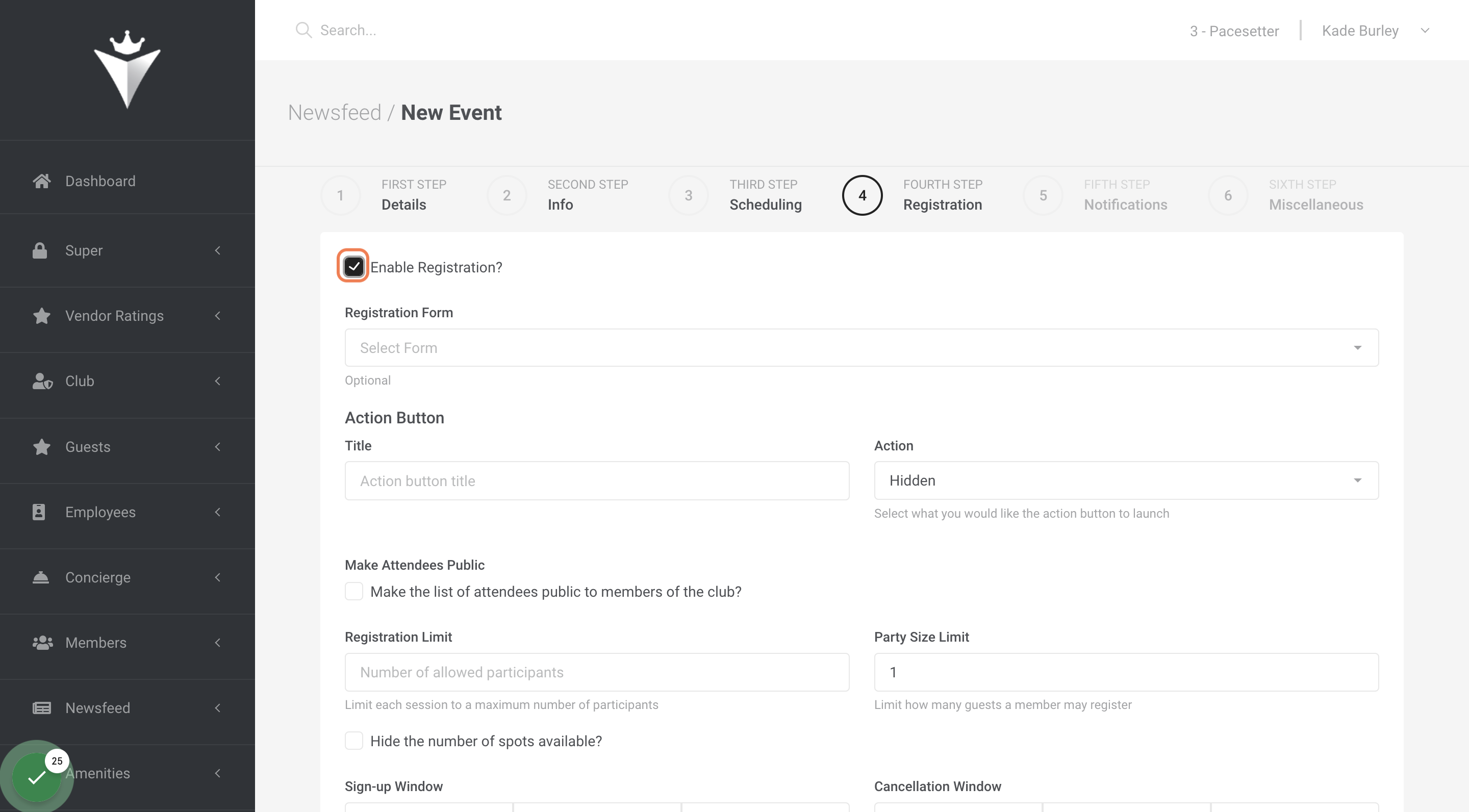
Task: Click the green checkmark badge with 25
Action: pos(37,777)
